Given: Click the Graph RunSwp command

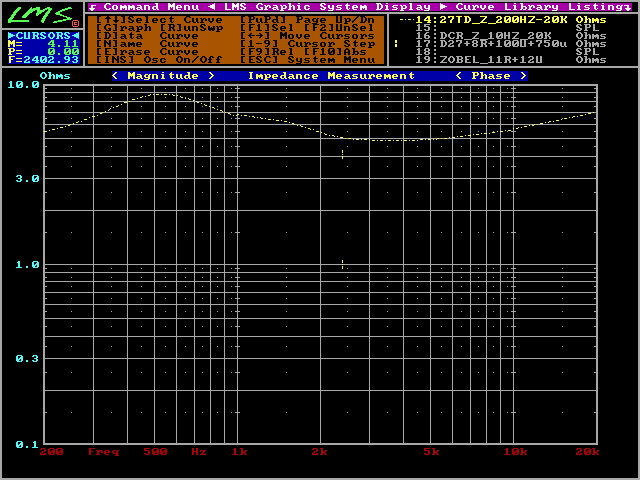Looking at the screenshot, I should [x=160, y=28].
